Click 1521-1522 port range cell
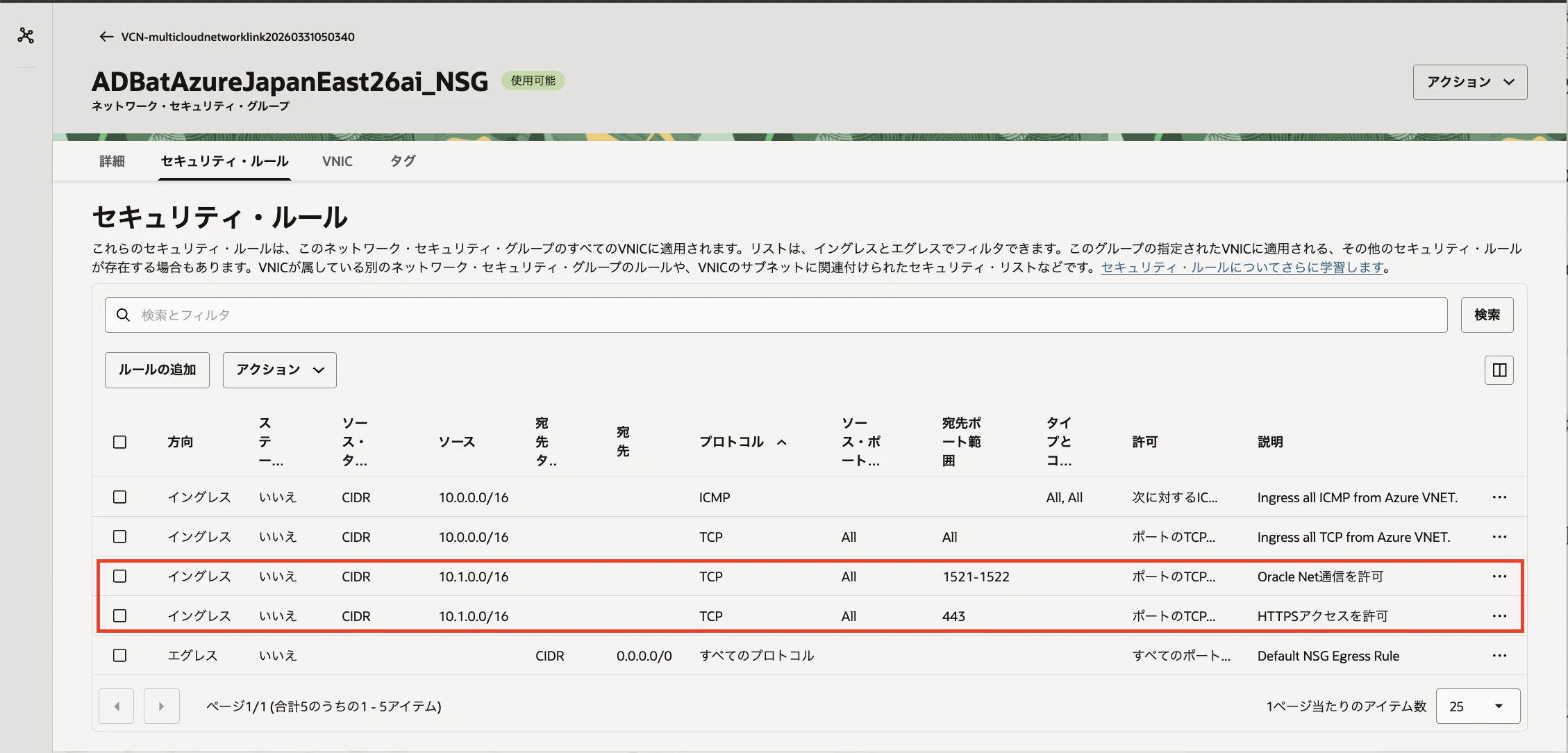The height and width of the screenshot is (753, 1568). click(x=976, y=577)
